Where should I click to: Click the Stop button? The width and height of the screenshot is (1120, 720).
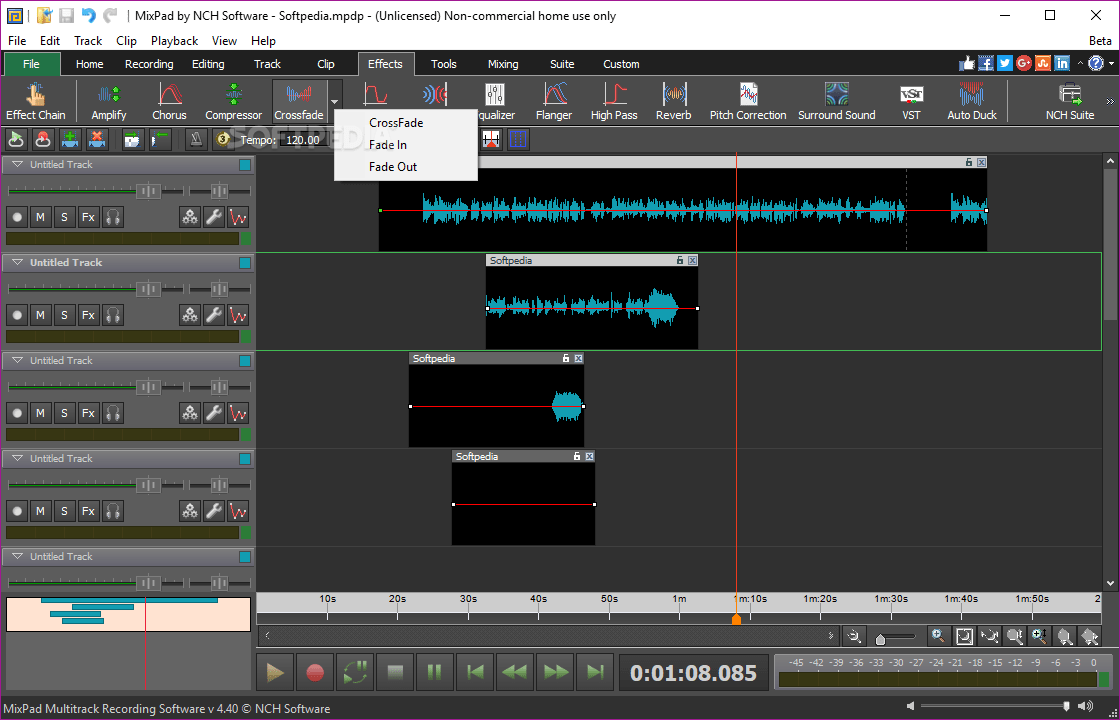pos(395,672)
